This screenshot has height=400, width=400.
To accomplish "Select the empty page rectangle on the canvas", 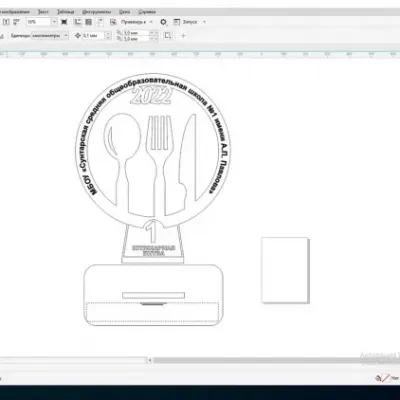I will click(285, 270).
